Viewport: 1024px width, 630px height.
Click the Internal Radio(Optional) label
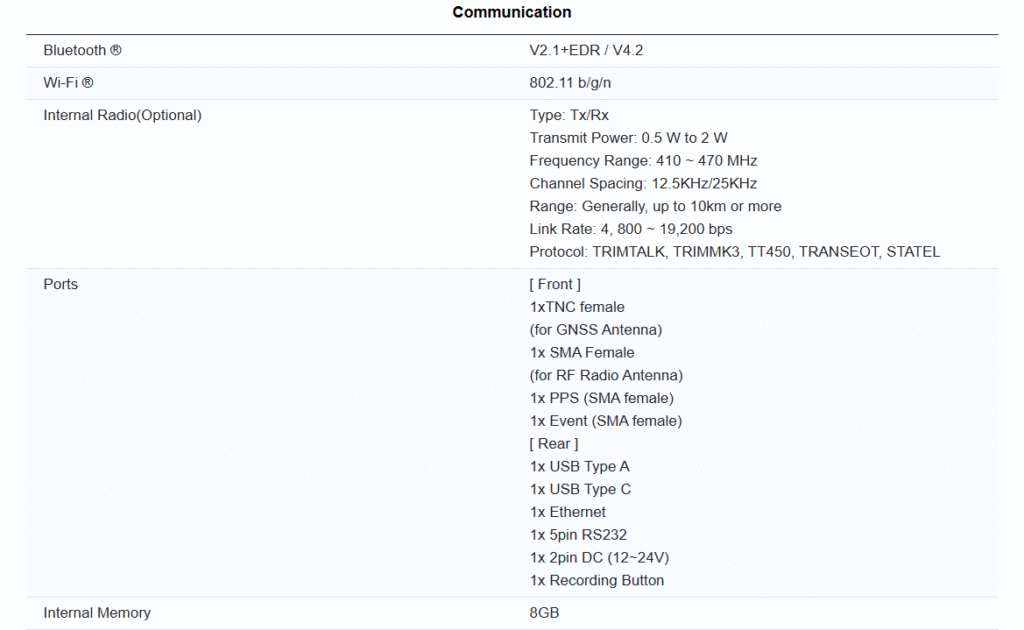[x=122, y=115]
